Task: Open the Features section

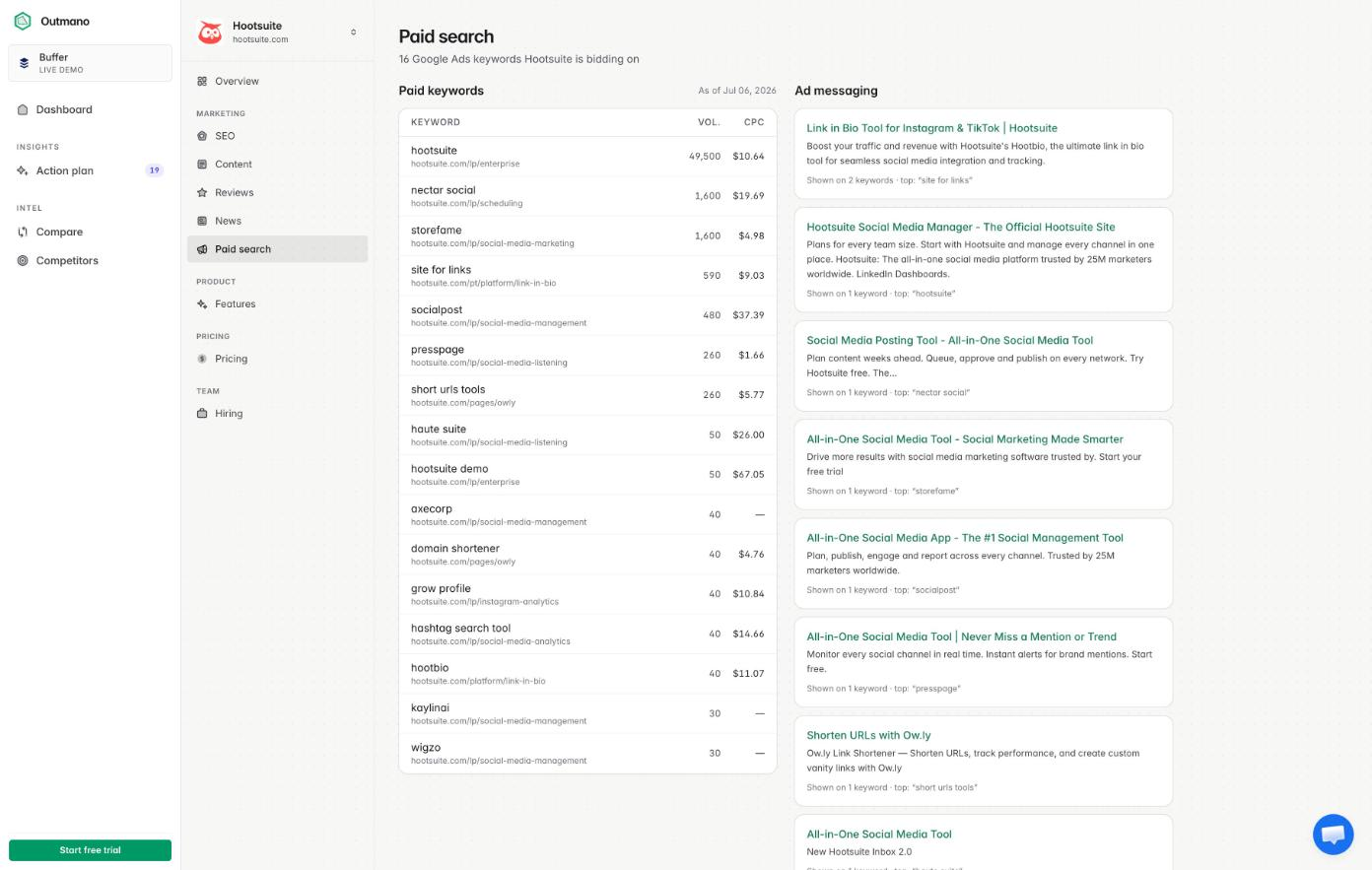Action: pos(277,304)
